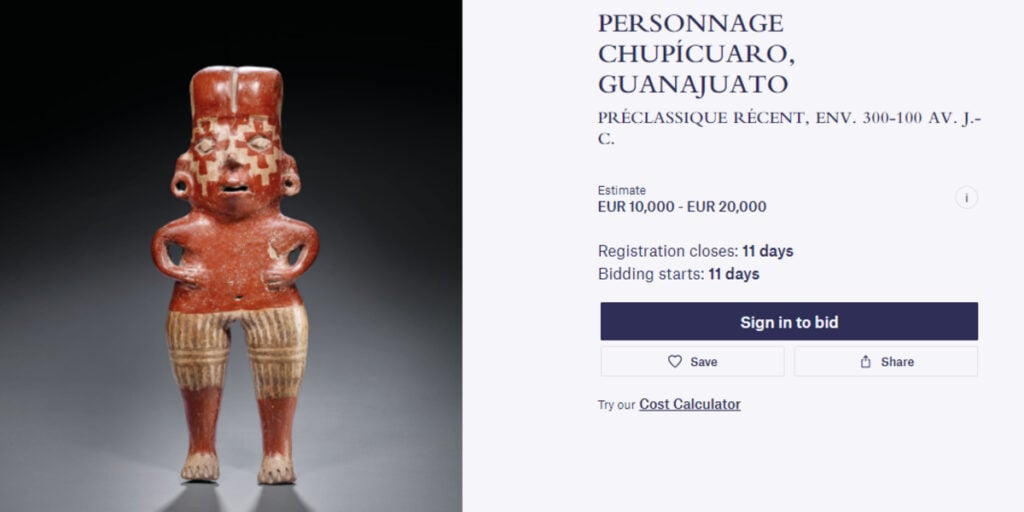1024x512 pixels.
Task: Select the Personnage Chupícuaro, Guanajuato title
Action: (x=692, y=53)
